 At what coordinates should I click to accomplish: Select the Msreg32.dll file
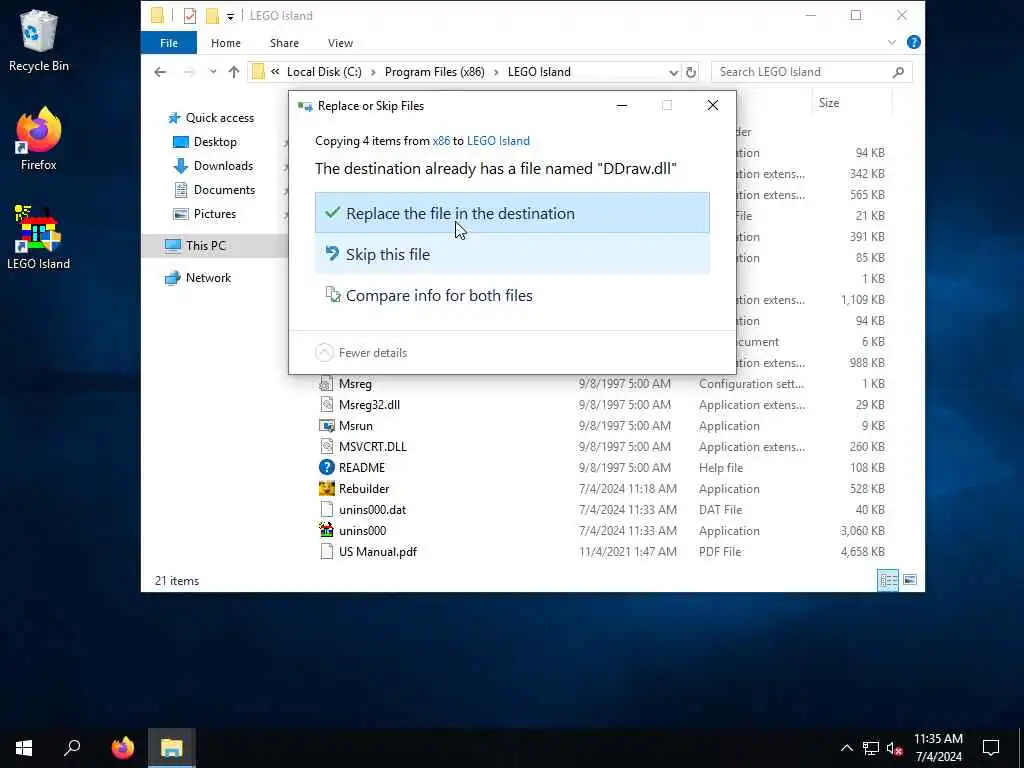click(369, 405)
